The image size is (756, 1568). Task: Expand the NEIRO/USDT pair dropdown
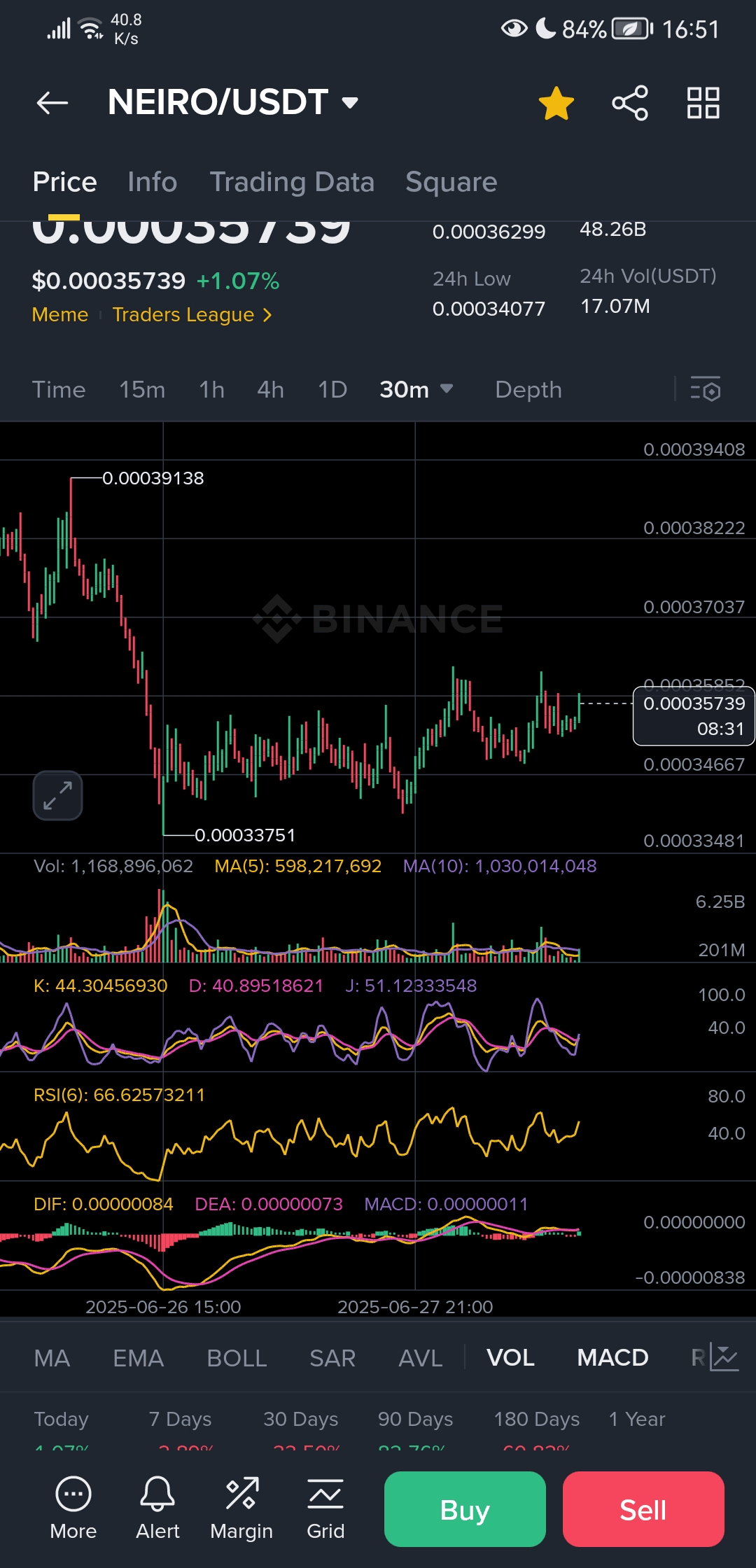click(350, 103)
